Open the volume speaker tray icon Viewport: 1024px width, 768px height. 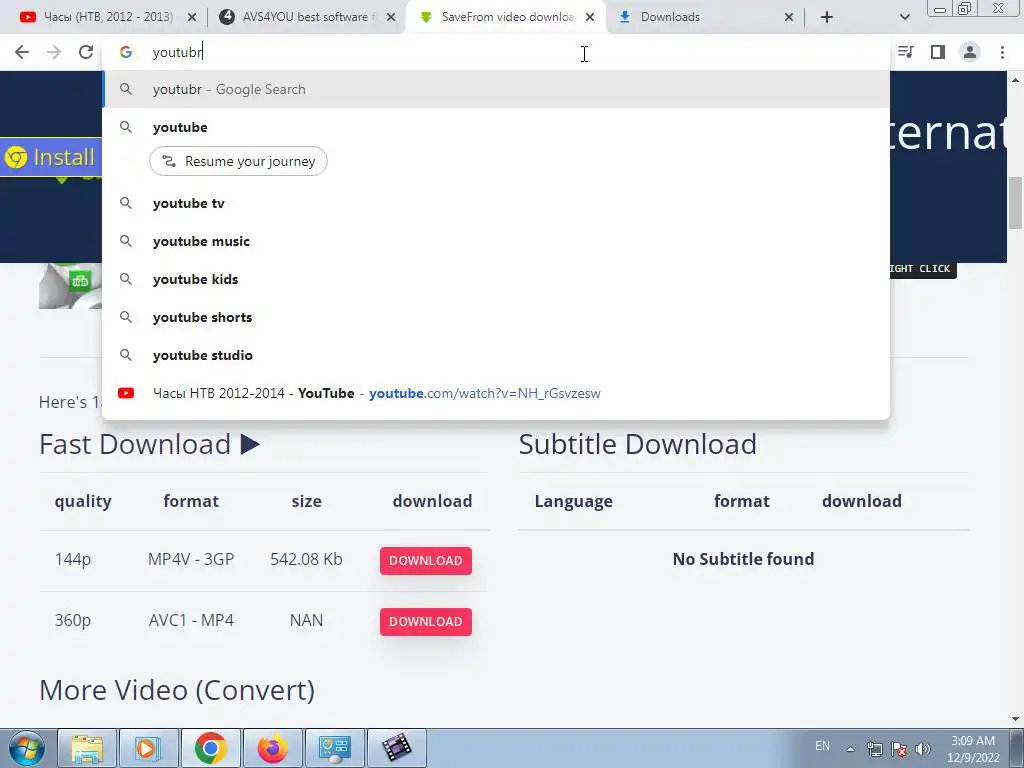(922, 749)
